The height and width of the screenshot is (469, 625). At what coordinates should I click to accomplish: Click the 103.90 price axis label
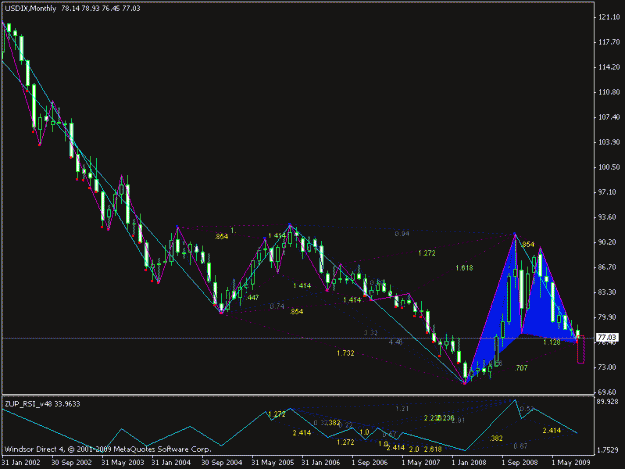coord(609,142)
